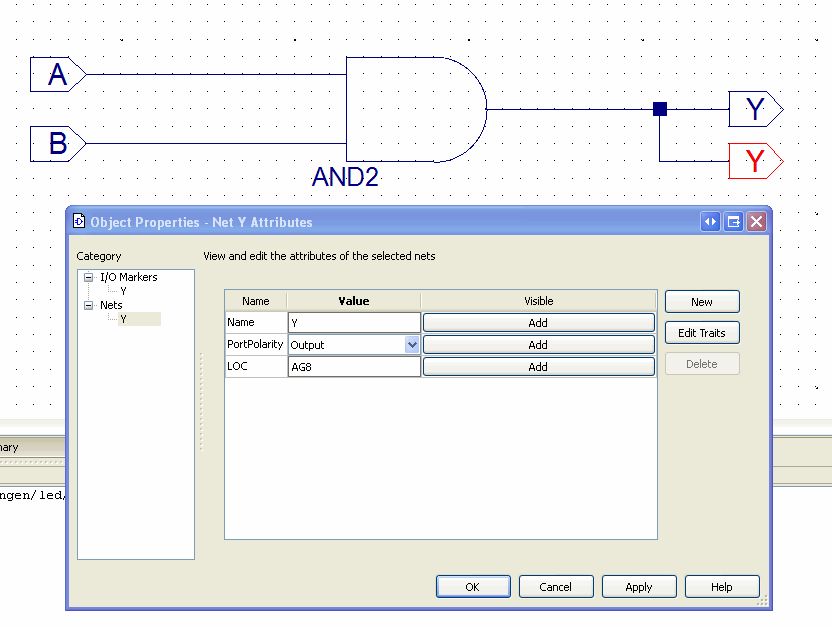This screenshot has height=627, width=832.
Task: Click Add button for the LOC row
Action: click(x=538, y=367)
